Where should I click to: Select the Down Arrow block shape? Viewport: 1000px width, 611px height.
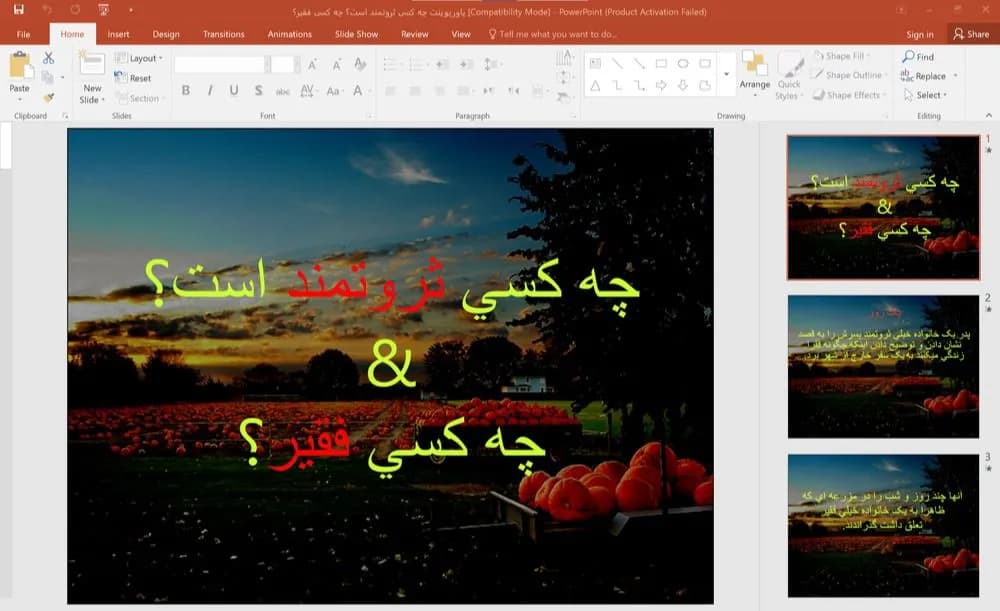tap(682, 85)
